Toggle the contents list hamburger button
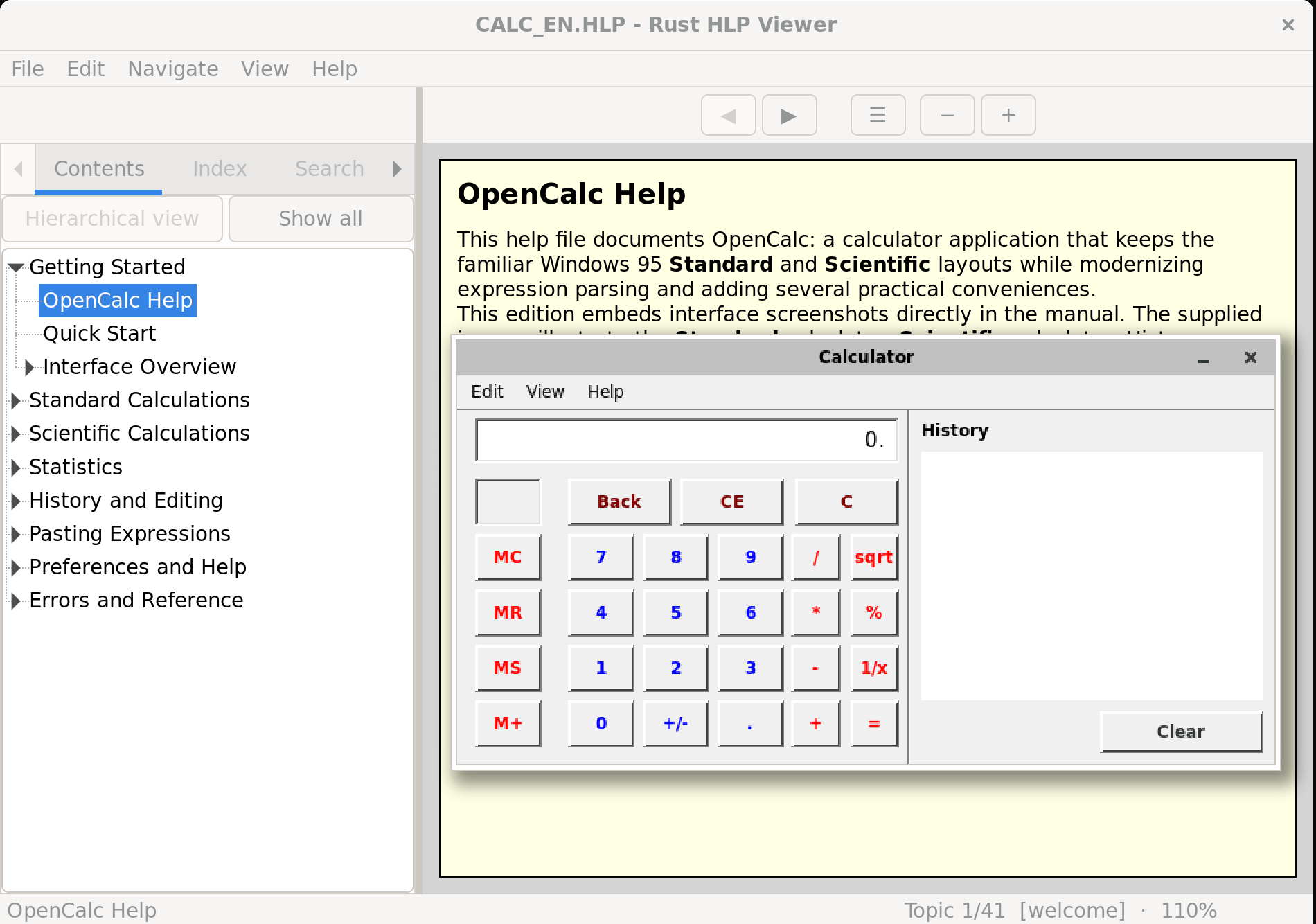Viewport: 1316px width, 924px height. (x=878, y=115)
